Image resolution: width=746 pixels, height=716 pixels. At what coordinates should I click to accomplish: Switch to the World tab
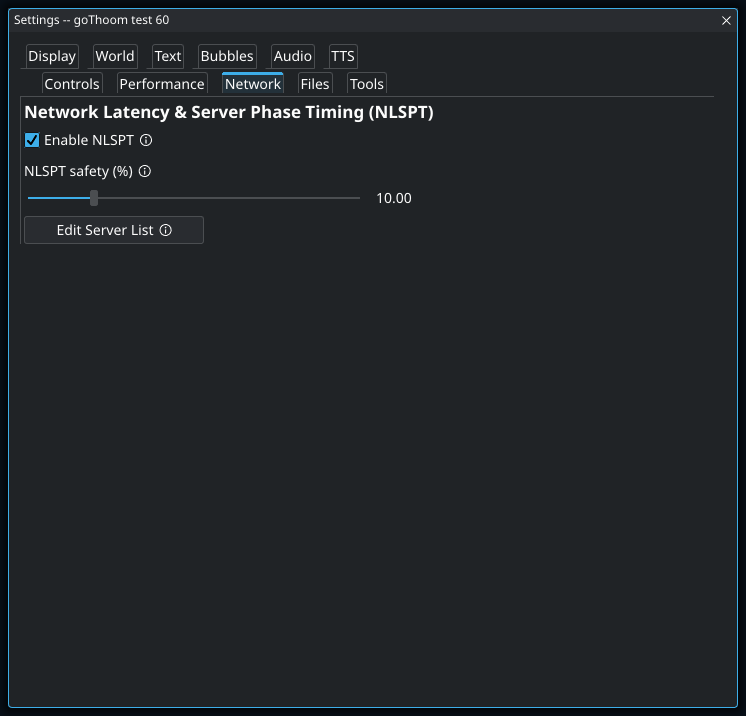point(115,56)
